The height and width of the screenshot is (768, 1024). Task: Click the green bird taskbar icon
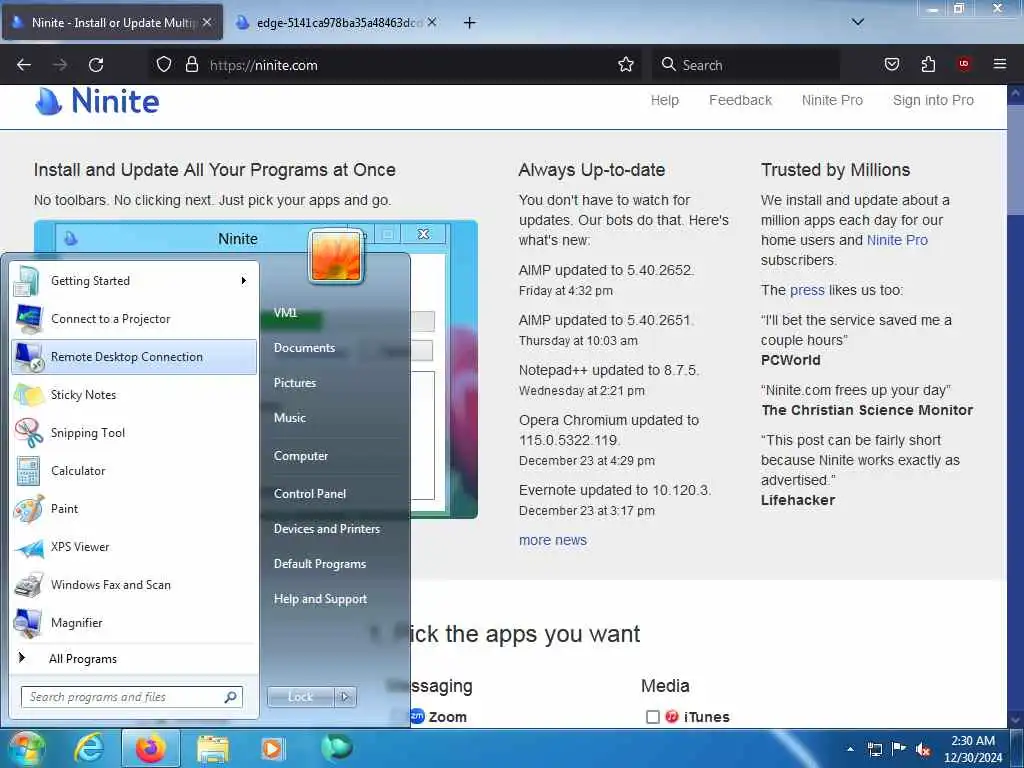coord(336,747)
